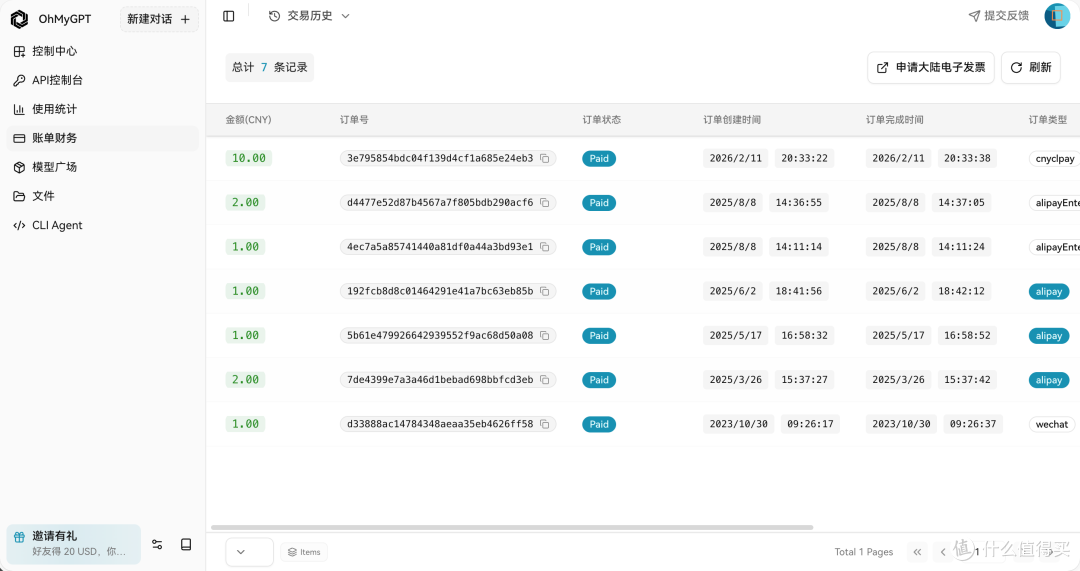The image size is (1080, 571).
Task: Toggle the sidebar panel icon
Action: click(x=229, y=16)
